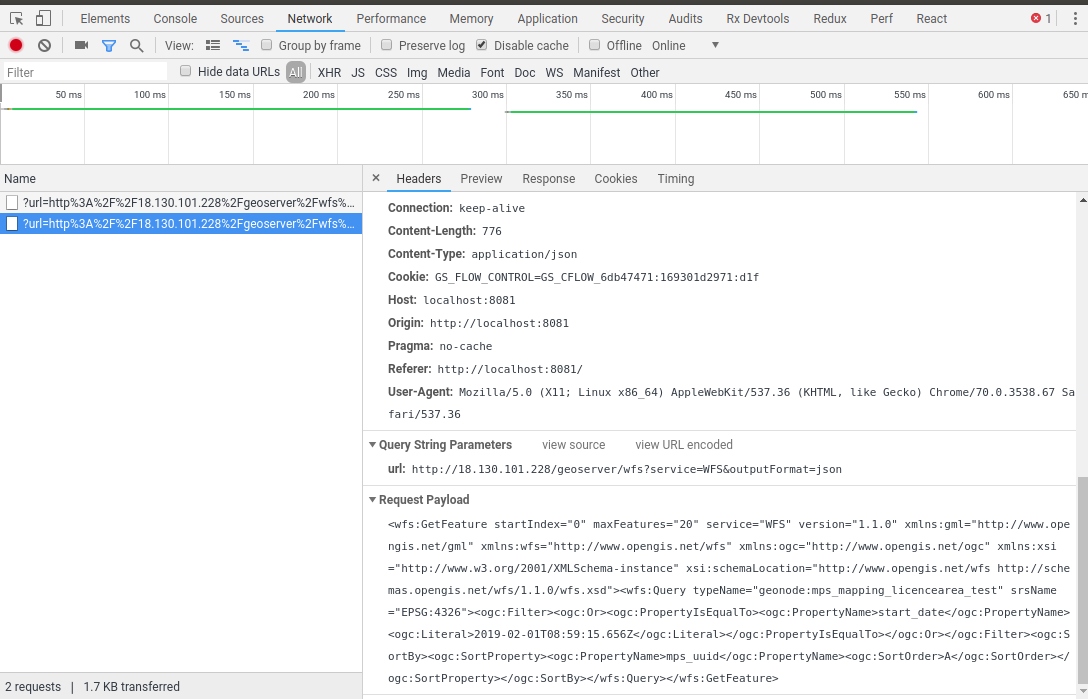This screenshot has height=699, width=1088.
Task: Open the network filter funnel icon
Action: 110,45
